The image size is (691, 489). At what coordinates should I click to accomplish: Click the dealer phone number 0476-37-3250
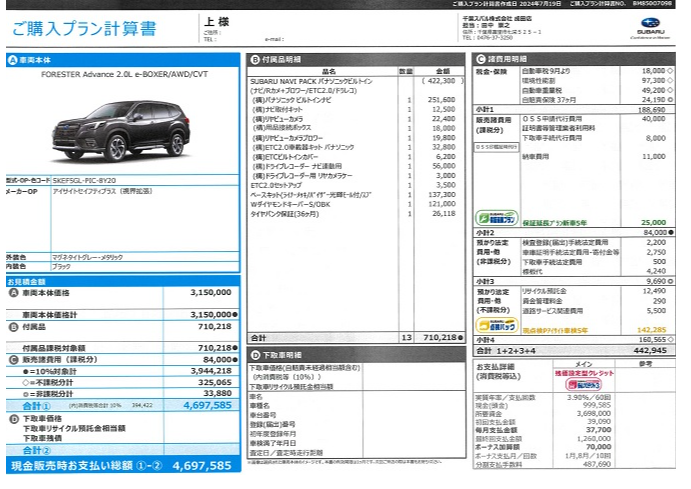point(494,38)
